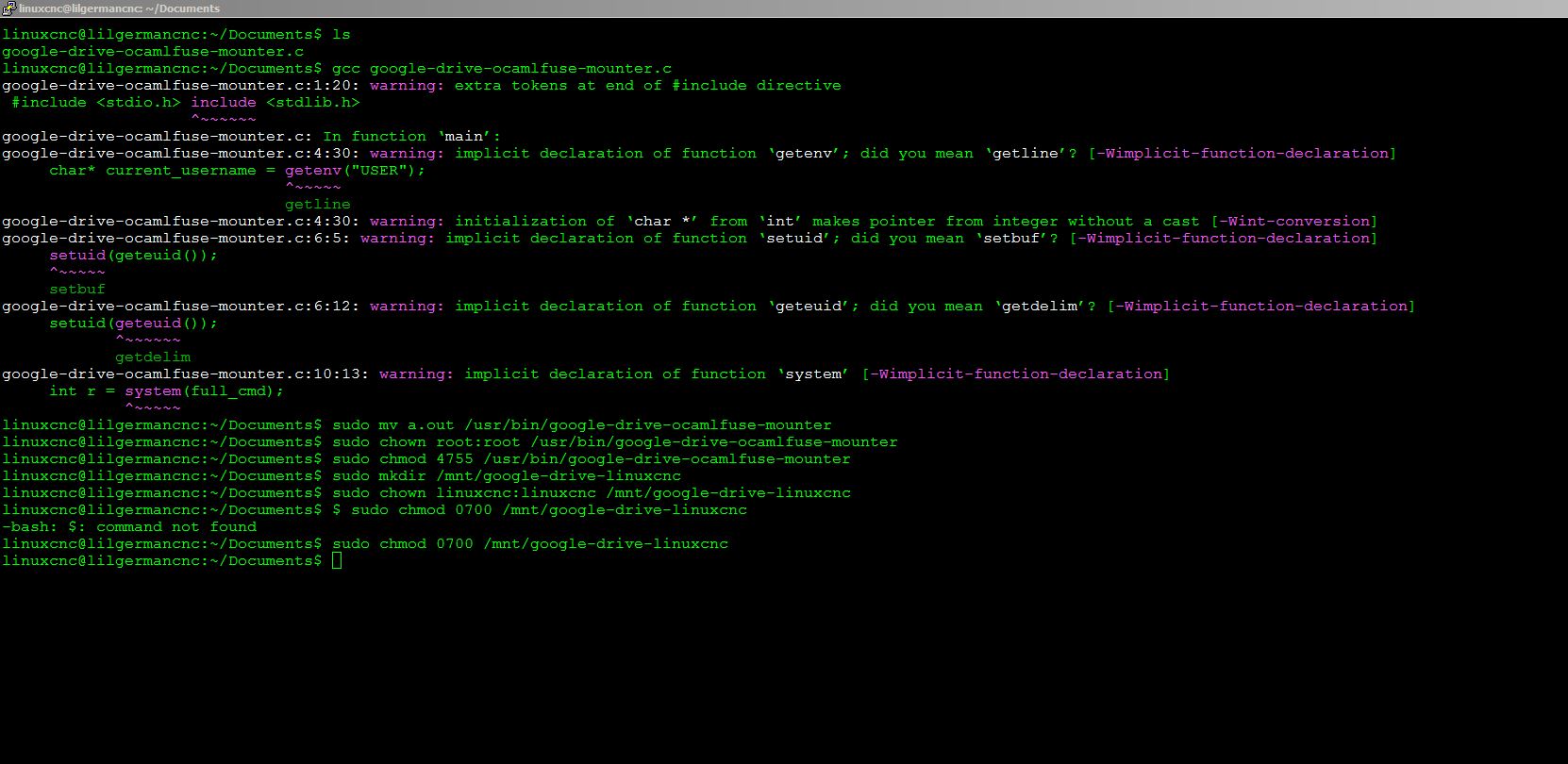1568x764 pixels.
Task: Select the ls output 'google-drive-ocamlfuse-mounter.c'
Action: click(153, 51)
